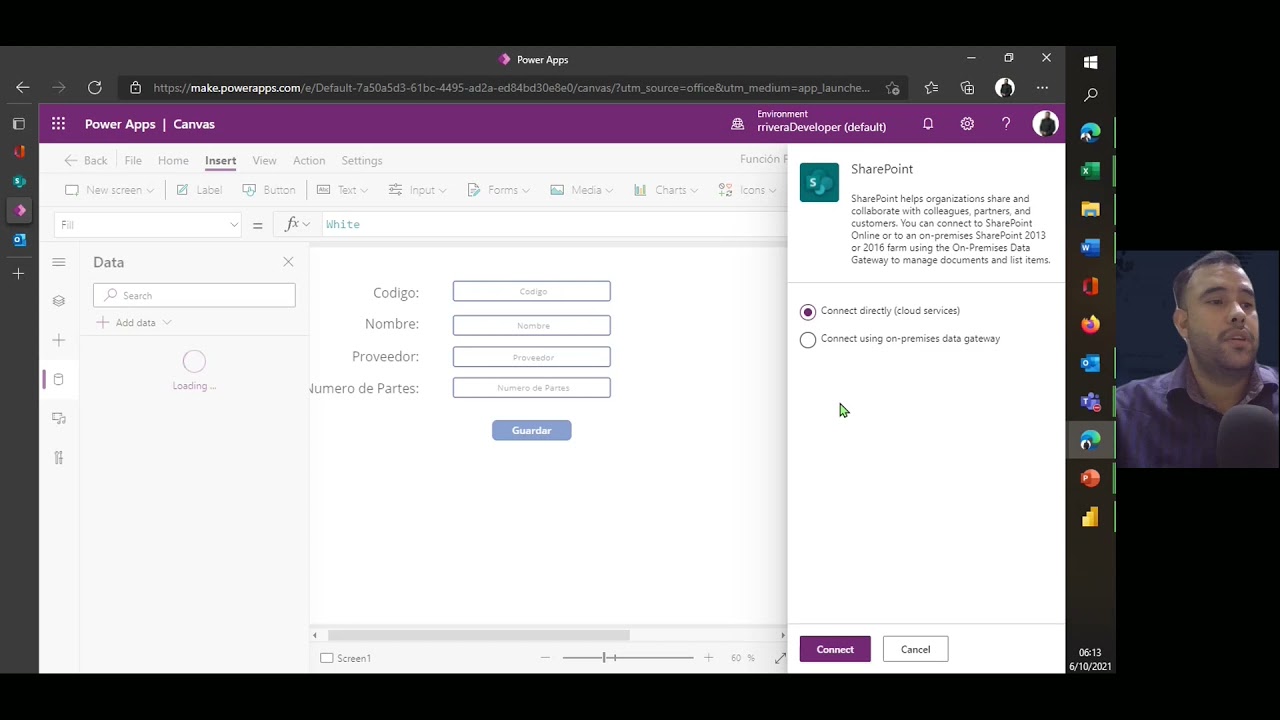Click the Codigo text input
The height and width of the screenshot is (720, 1280).
click(x=531, y=291)
